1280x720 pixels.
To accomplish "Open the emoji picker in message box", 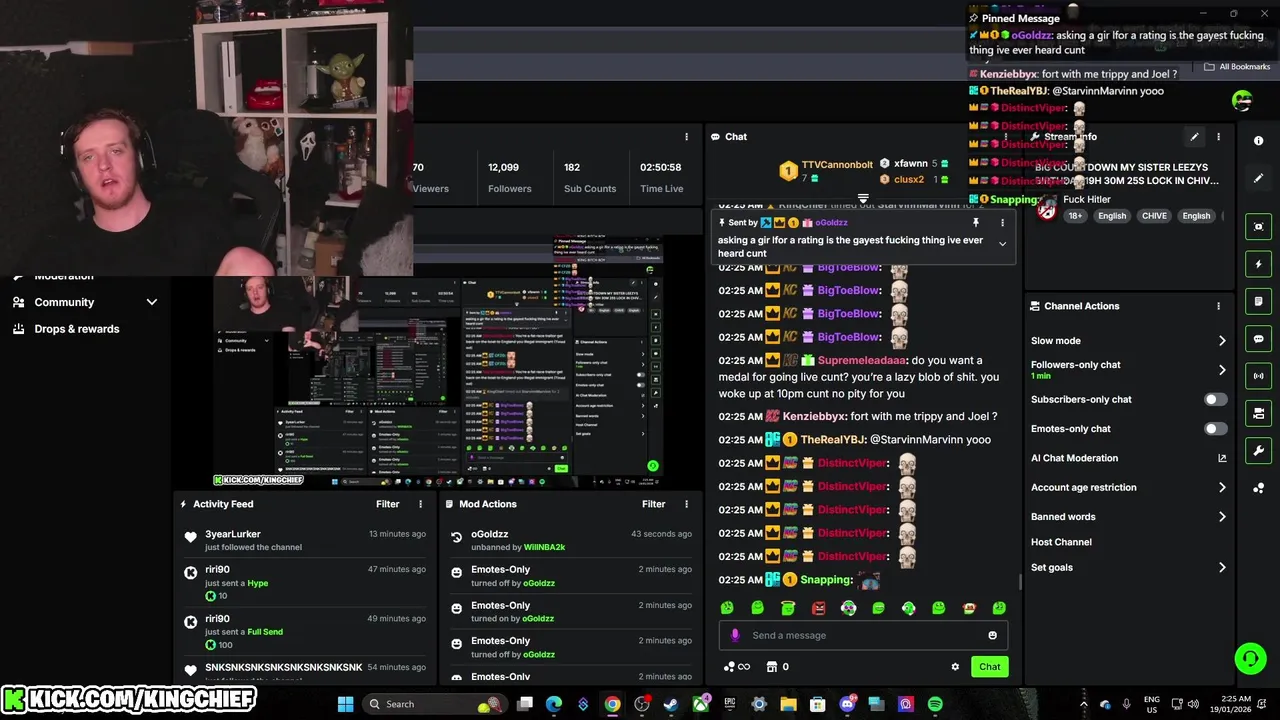I will 992,635.
